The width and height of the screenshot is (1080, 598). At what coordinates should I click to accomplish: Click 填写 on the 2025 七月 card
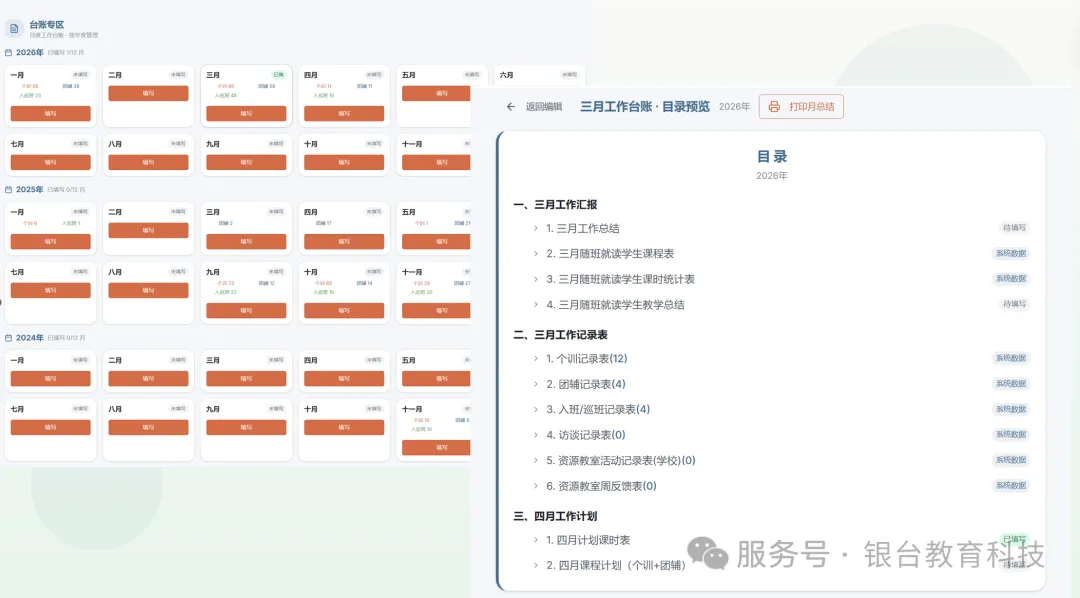click(x=50, y=290)
